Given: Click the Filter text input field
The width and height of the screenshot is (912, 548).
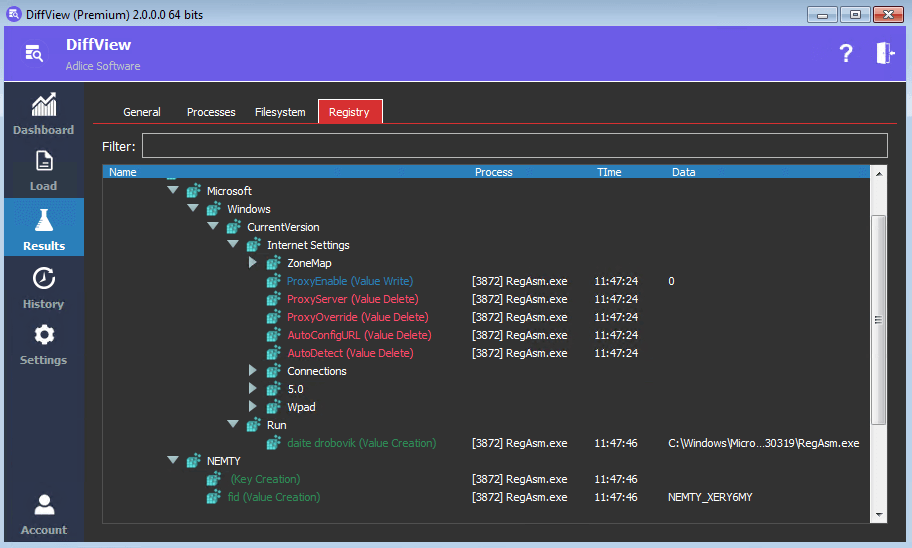Looking at the screenshot, I should coord(514,146).
